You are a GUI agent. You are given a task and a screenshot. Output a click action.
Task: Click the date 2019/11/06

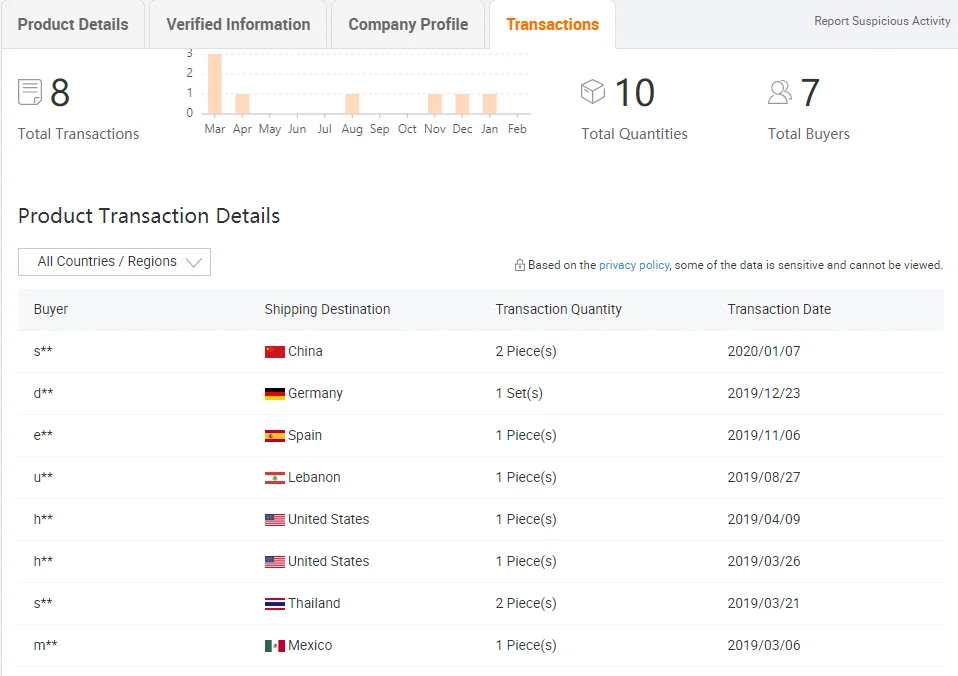coord(764,435)
